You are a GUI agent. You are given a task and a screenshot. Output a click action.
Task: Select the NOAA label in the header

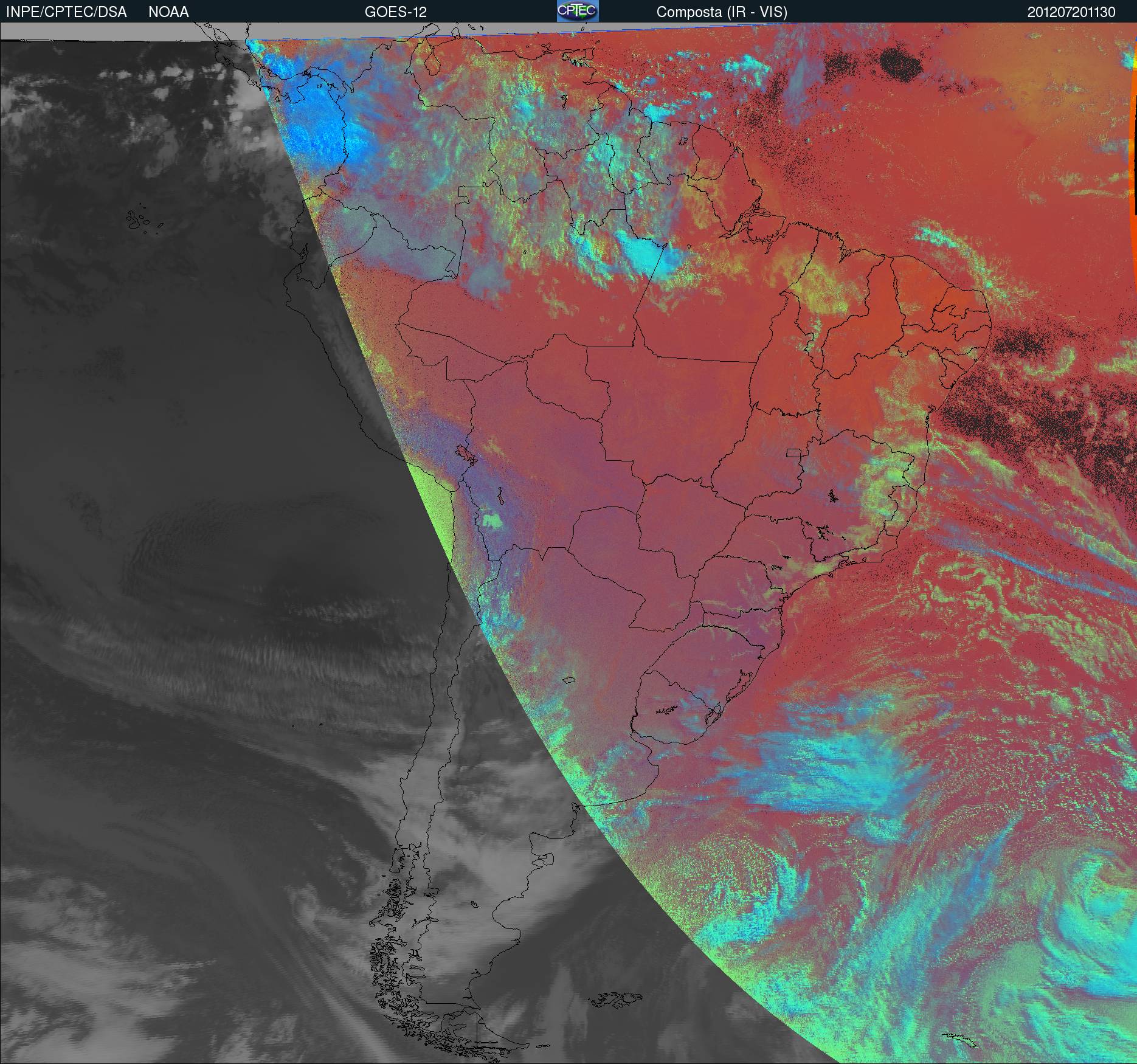point(168,12)
